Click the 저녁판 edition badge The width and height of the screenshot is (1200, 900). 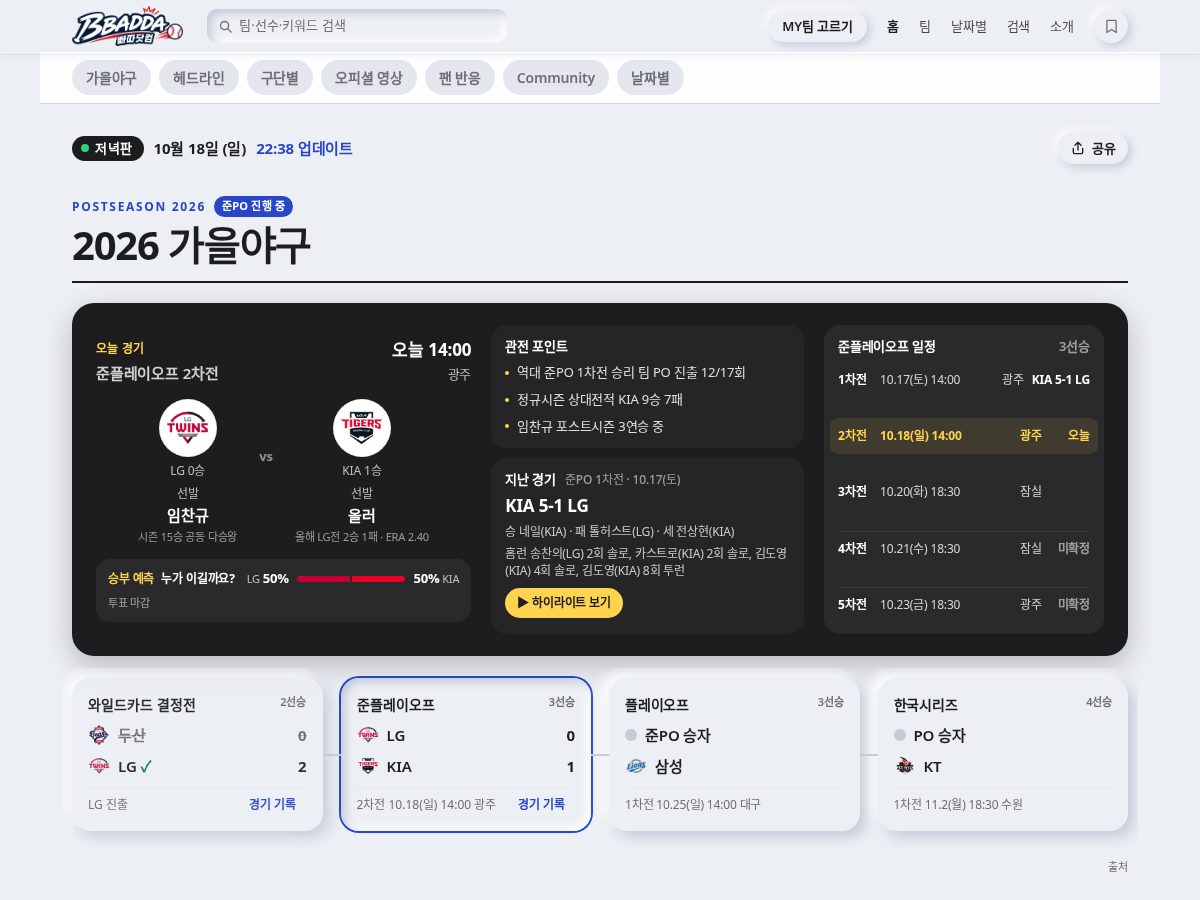(108, 148)
